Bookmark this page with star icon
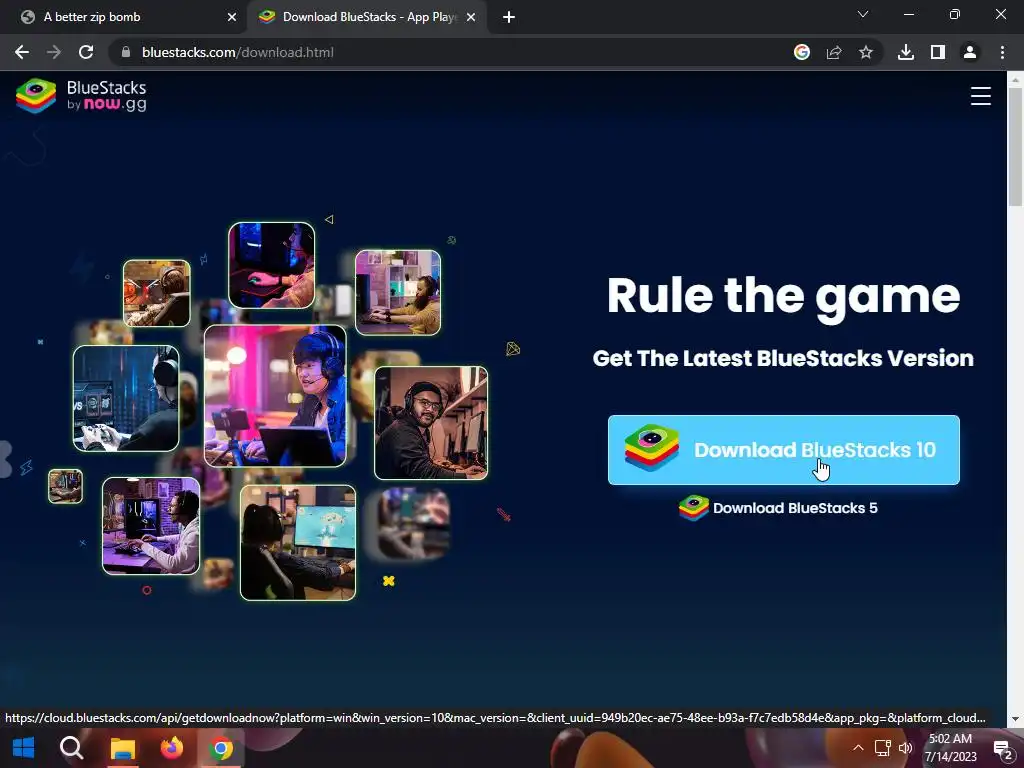Viewport: 1024px width, 768px height. [x=866, y=52]
